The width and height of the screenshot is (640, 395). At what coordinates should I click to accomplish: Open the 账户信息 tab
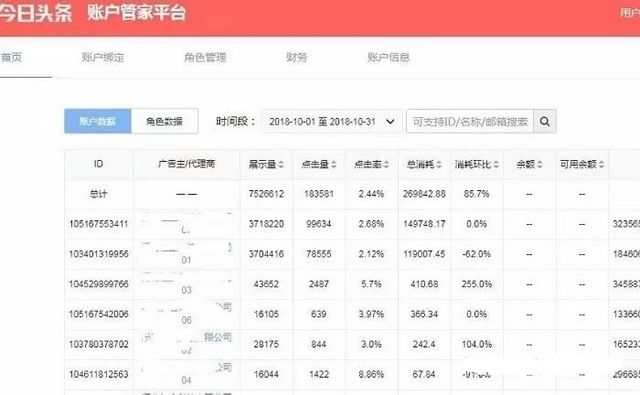coord(388,58)
